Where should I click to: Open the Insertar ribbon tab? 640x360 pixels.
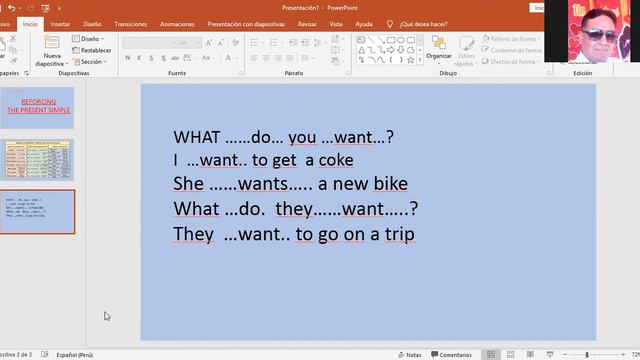60,24
